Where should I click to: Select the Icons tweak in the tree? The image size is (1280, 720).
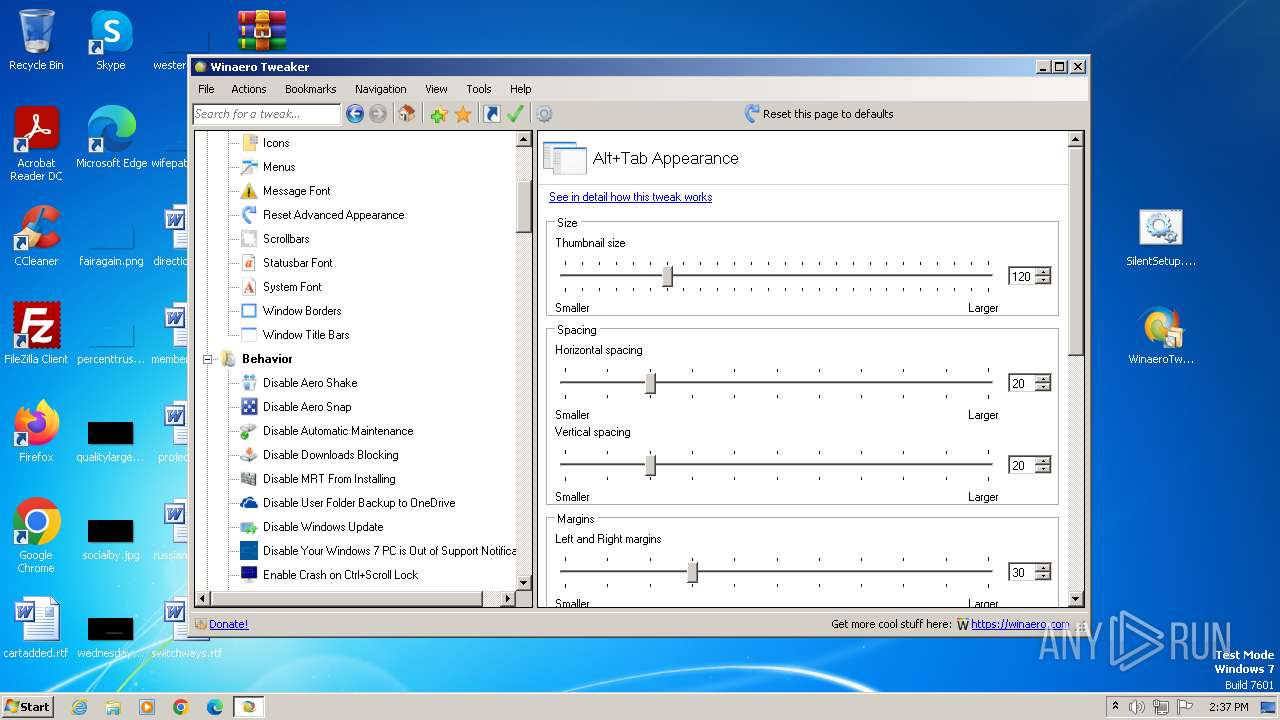[276, 143]
